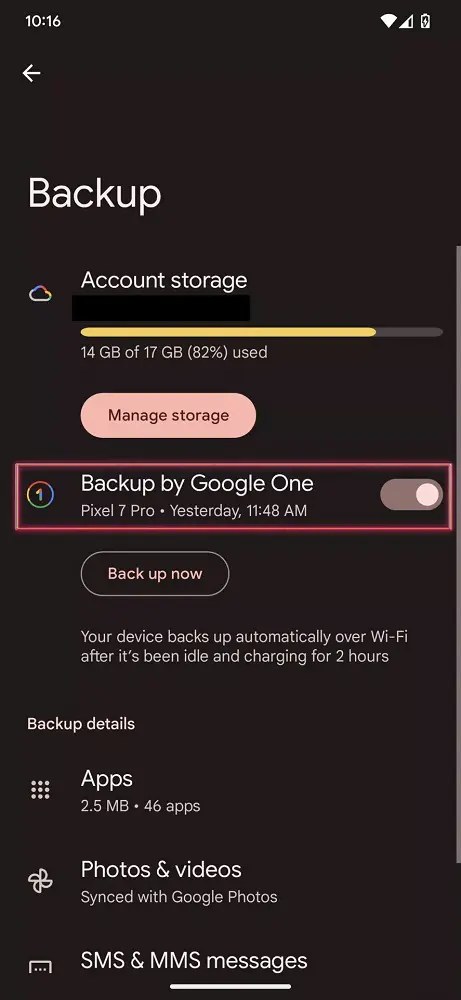Open Photos & videos backup entry

(x=230, y=881)
